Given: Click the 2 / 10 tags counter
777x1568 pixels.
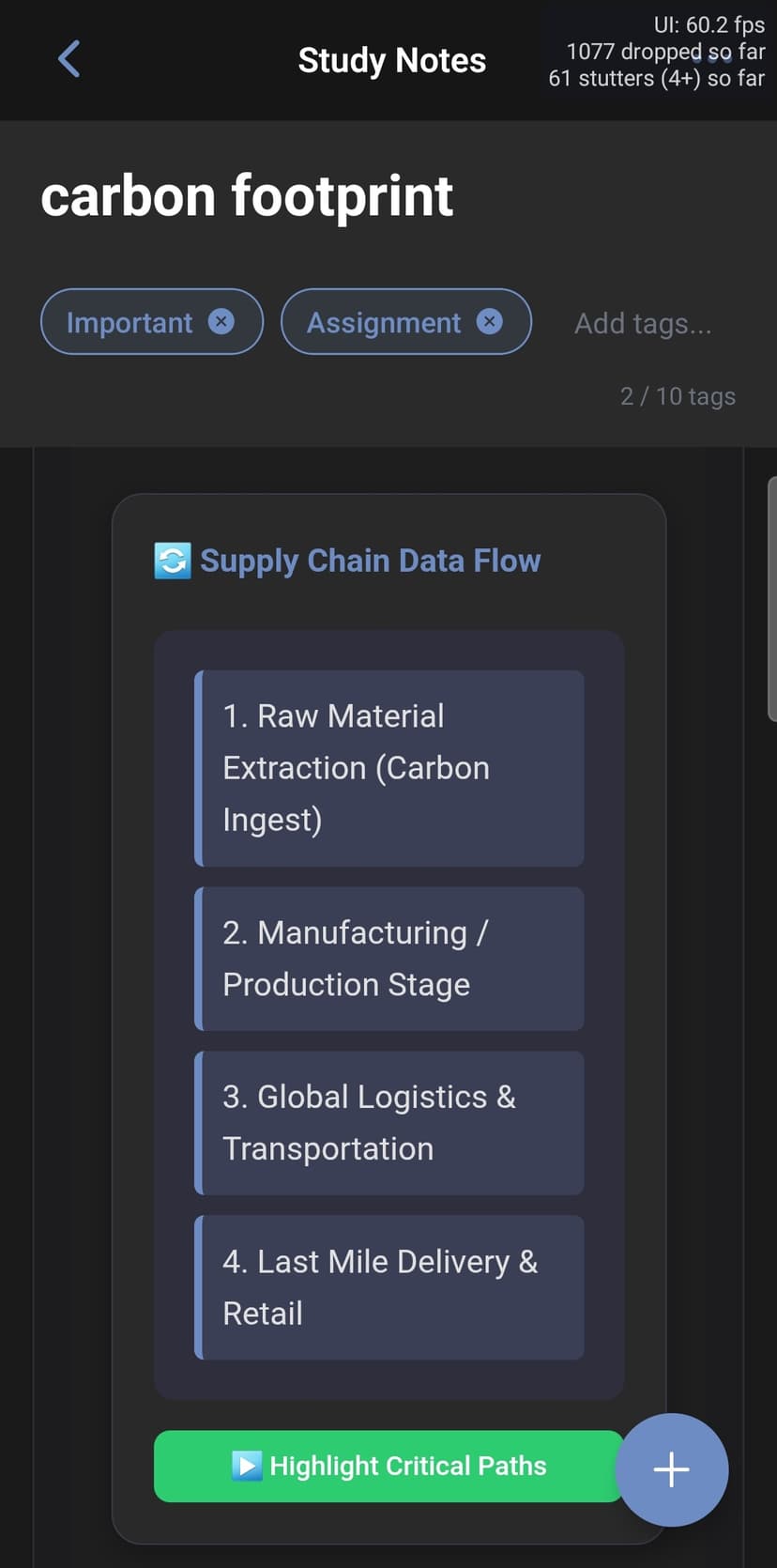Looking at the screenshot, I should click(678, 396).
